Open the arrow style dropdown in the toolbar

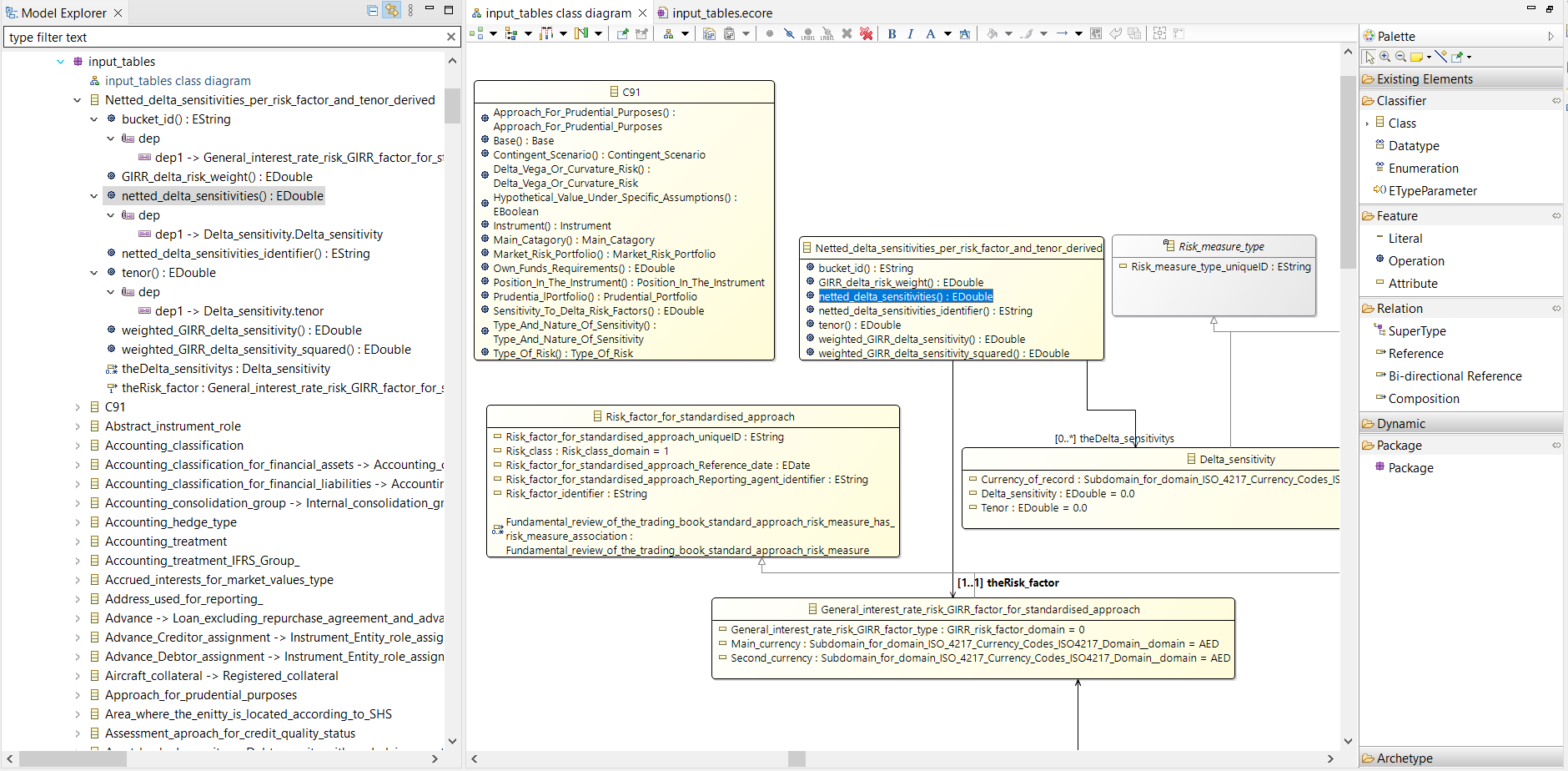tap(1078, 33)
